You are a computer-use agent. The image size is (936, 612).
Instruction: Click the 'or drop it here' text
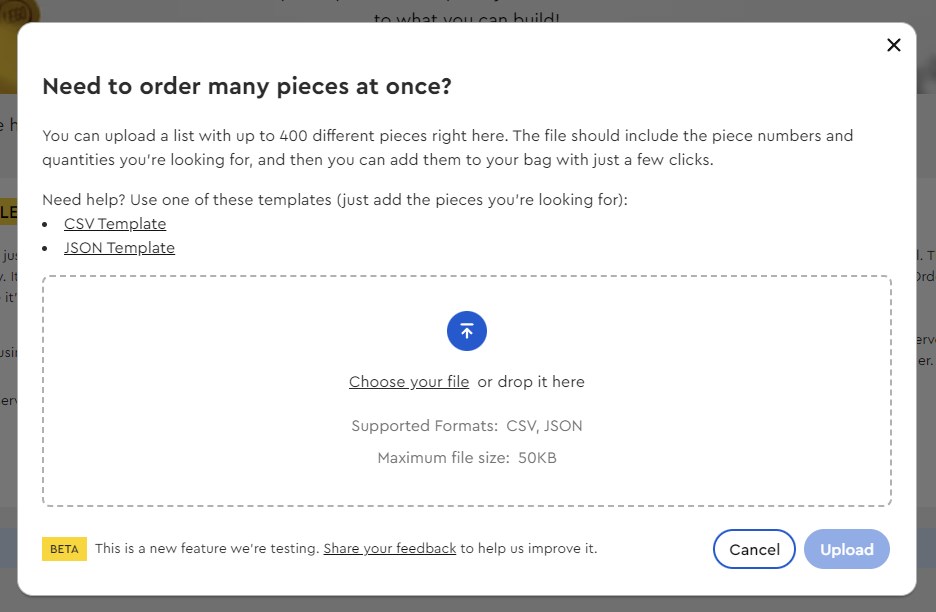point(531,382)
